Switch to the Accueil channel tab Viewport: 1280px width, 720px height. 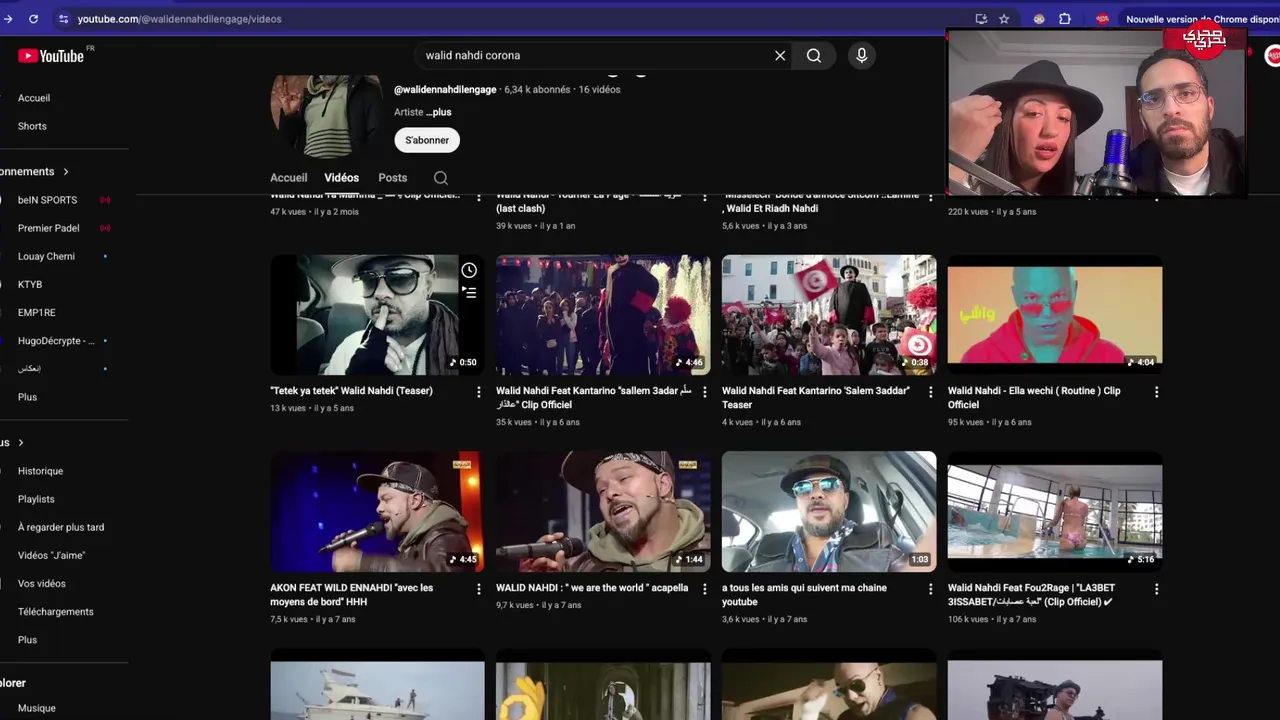point(289,178)
